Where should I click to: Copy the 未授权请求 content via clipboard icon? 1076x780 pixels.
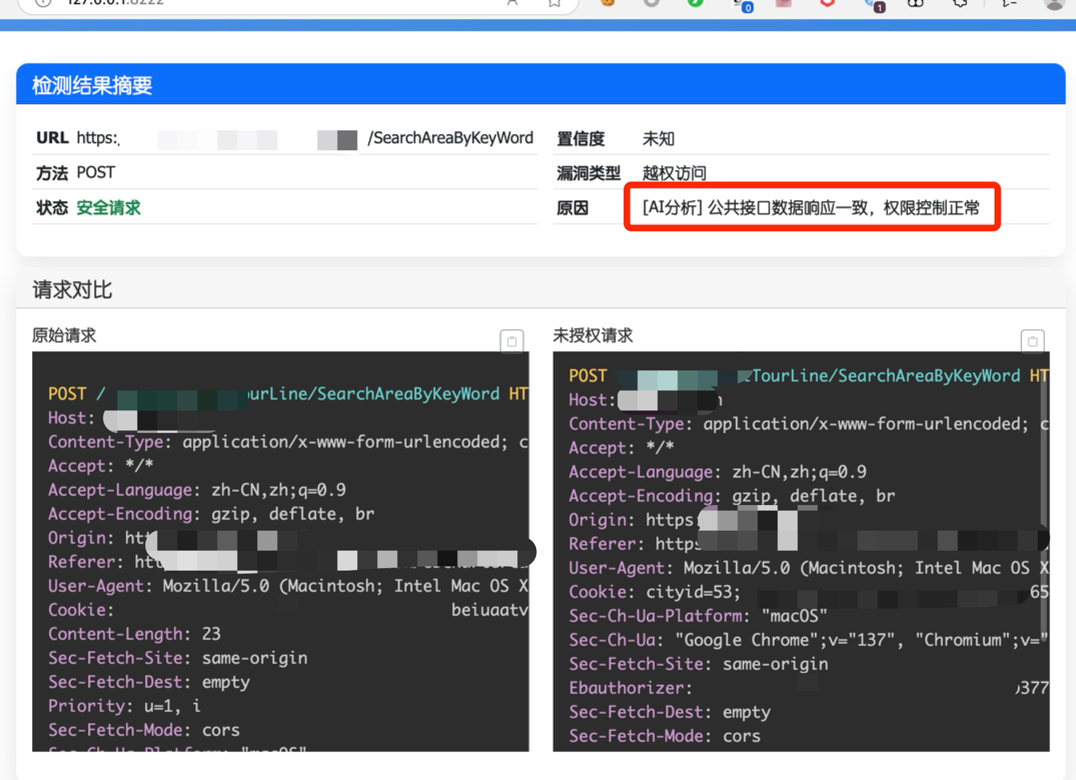(x=1032, y=341)
